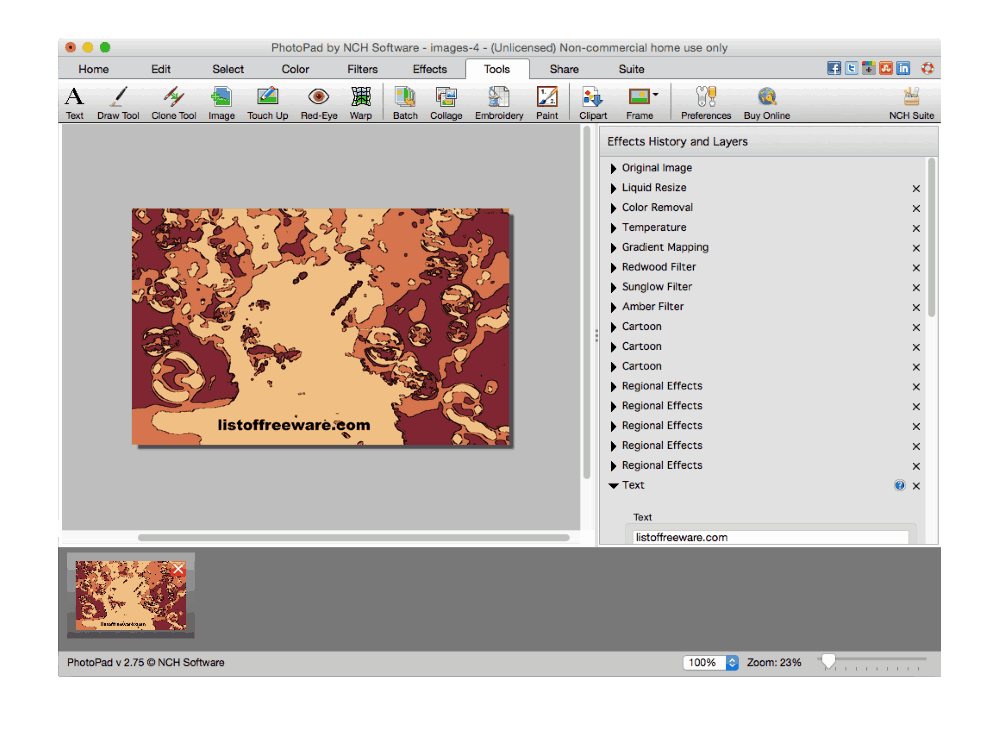
Task: Open the help lifebuoy icon
Action: [x=927, y=68]
